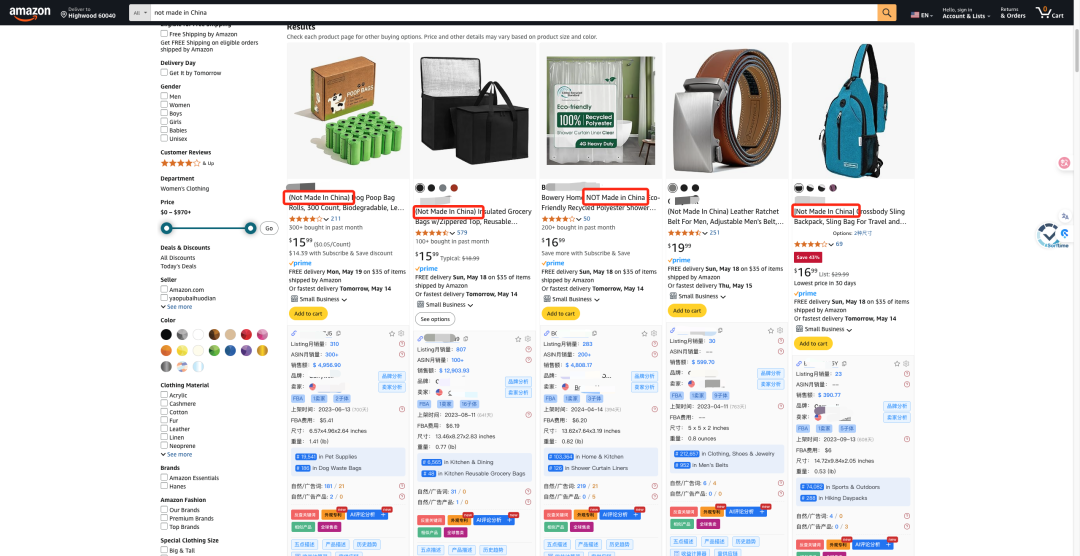Select red color swatch for grocery bags
Image resolution: width=1080 pixels, height=556 pixels.
(x=454, y=188)
